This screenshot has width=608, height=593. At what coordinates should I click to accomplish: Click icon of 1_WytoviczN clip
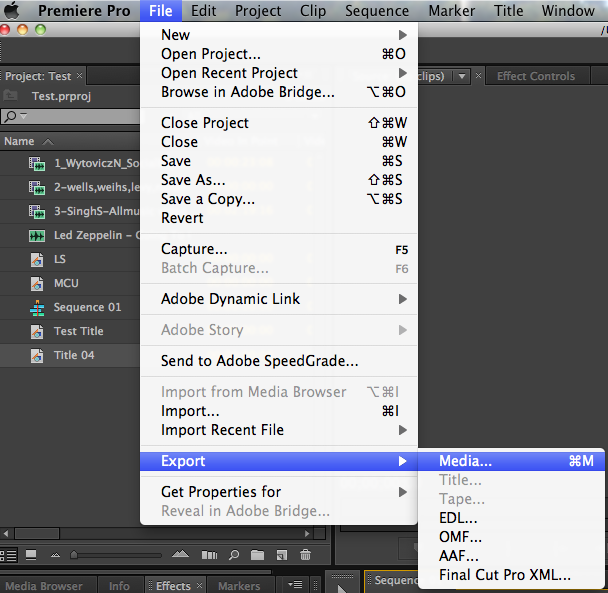37,163
